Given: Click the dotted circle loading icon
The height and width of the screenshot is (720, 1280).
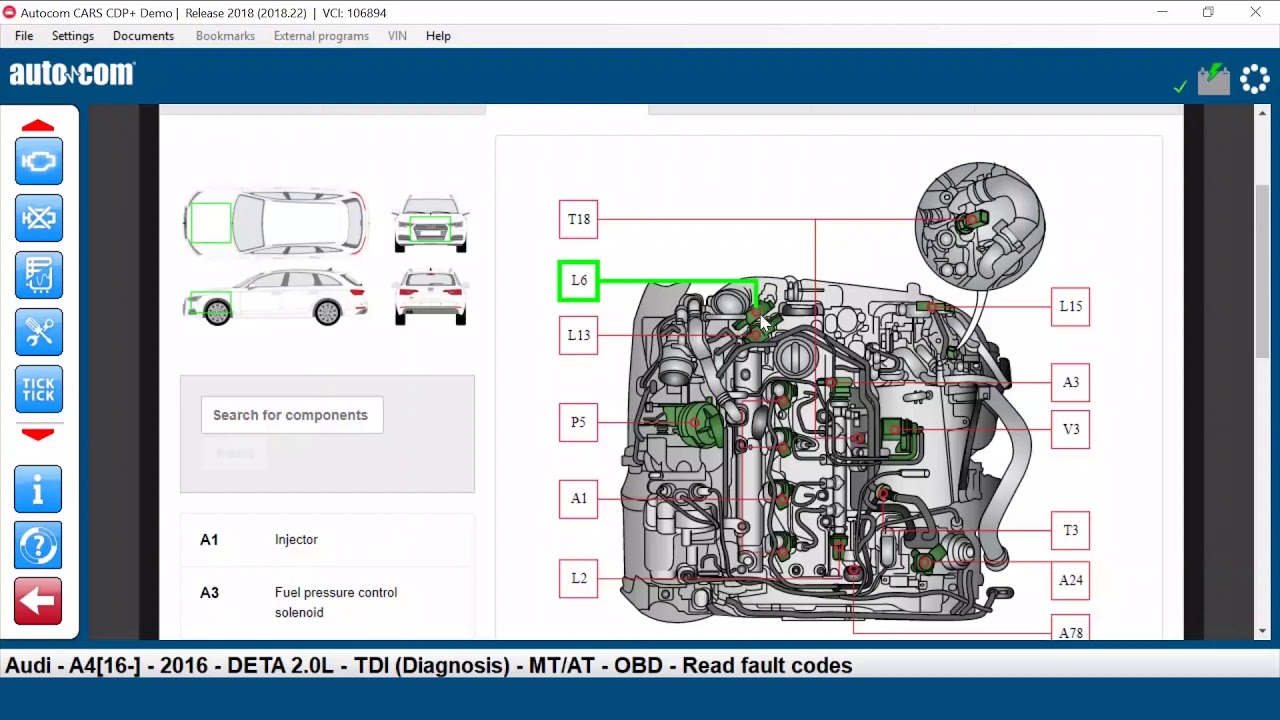Looking at the screenshot, I should [1255, 79].
